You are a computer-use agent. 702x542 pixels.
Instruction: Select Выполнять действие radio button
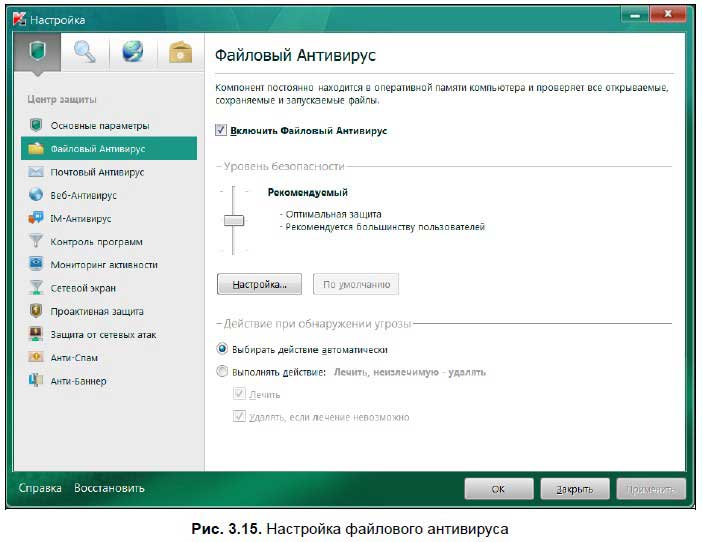tap(222, 371)
